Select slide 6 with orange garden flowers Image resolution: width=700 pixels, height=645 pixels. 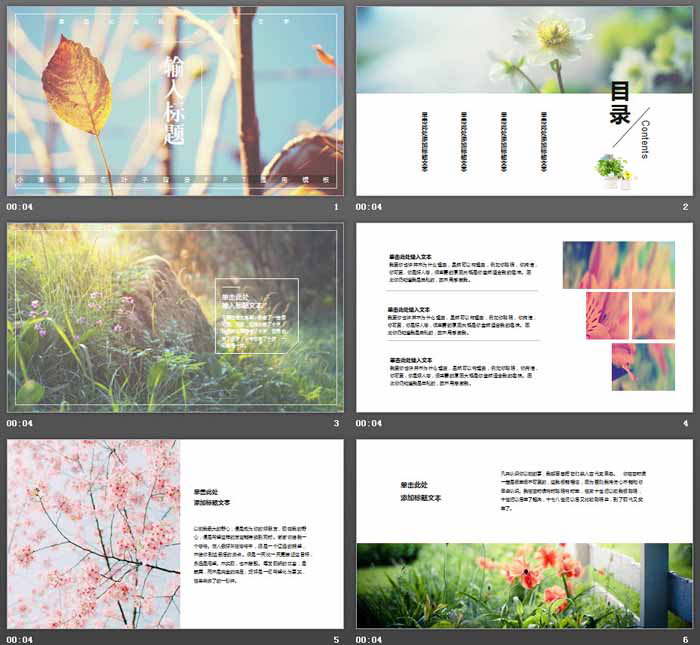524,534
